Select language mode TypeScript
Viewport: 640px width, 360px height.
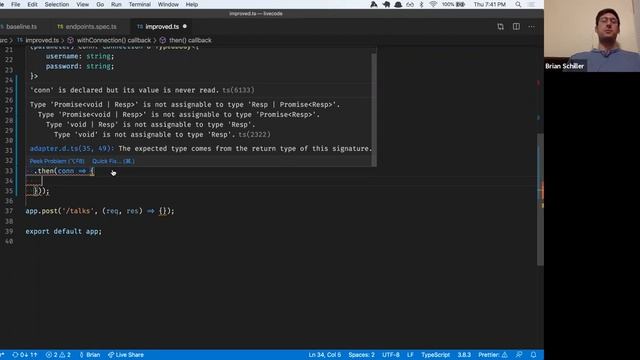tap(436, 355)
